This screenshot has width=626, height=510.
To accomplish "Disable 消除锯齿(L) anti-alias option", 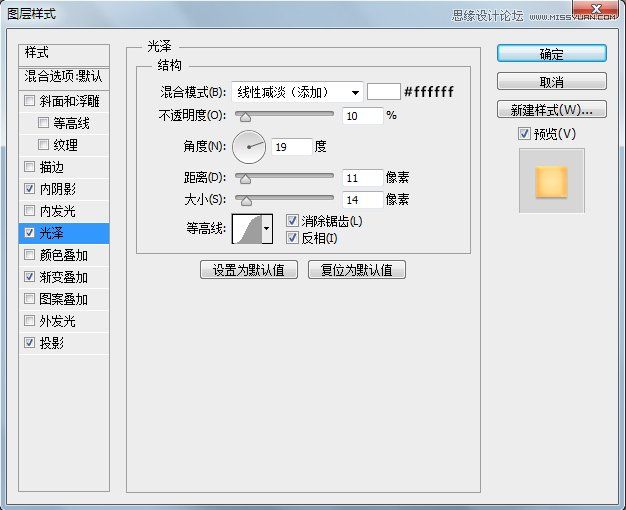I will click(x=292, y=220).
